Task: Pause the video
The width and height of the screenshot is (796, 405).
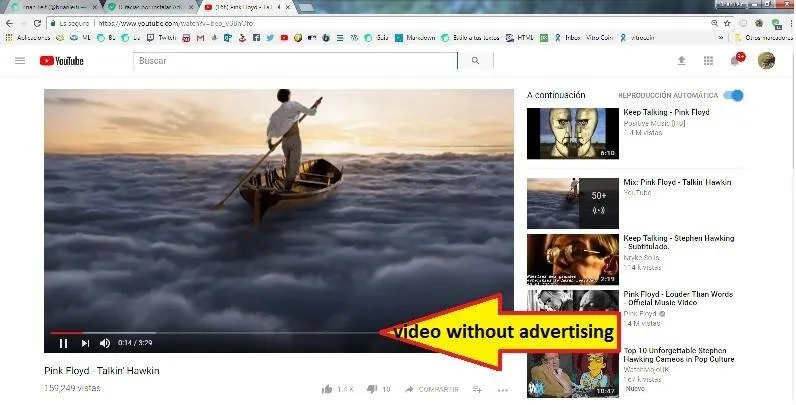Action: click(63, 344)
